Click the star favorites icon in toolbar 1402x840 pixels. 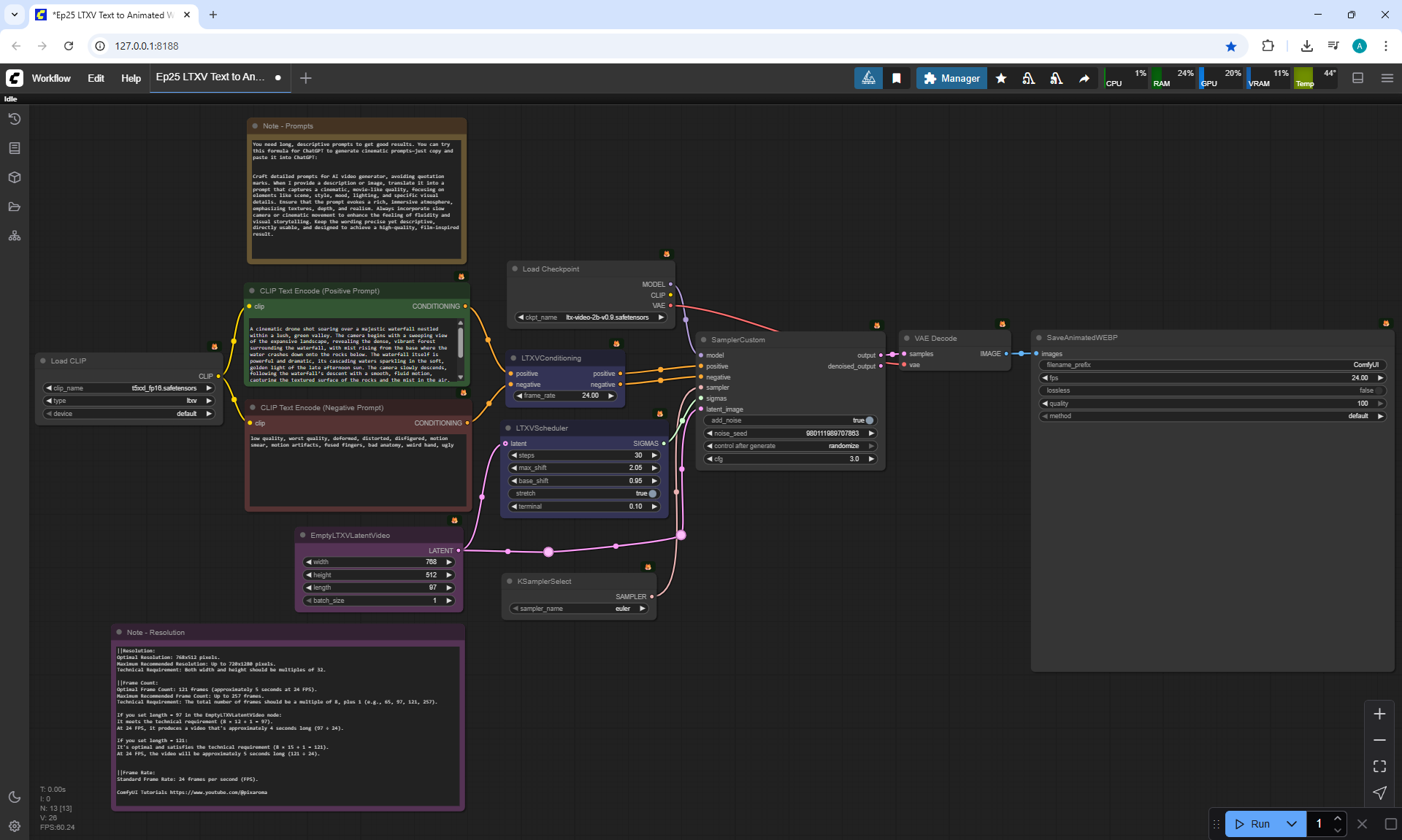[x=1001, y=78]
